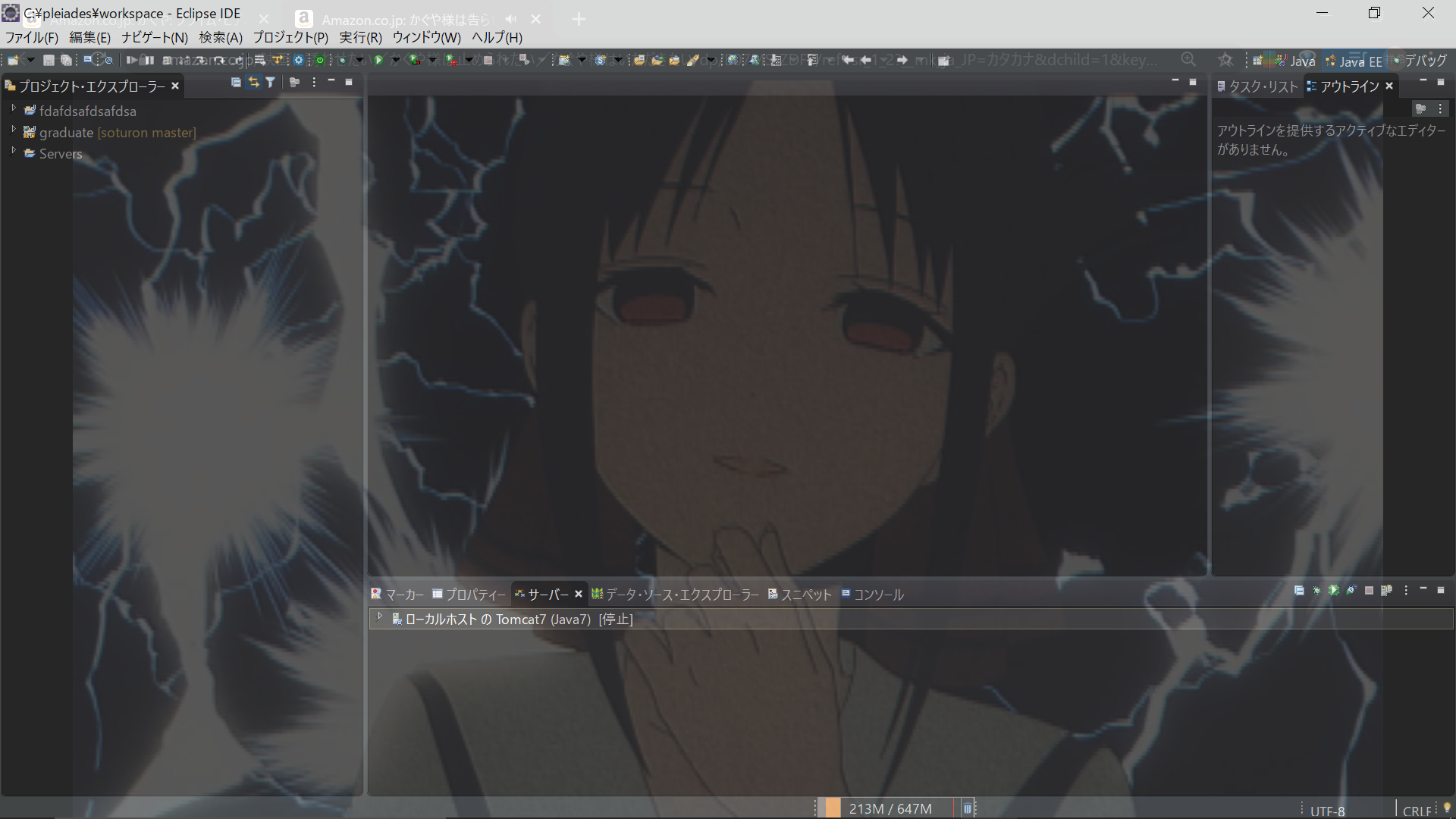
Task: Click the Open Perspective icon
Action: pos(1257,61)
